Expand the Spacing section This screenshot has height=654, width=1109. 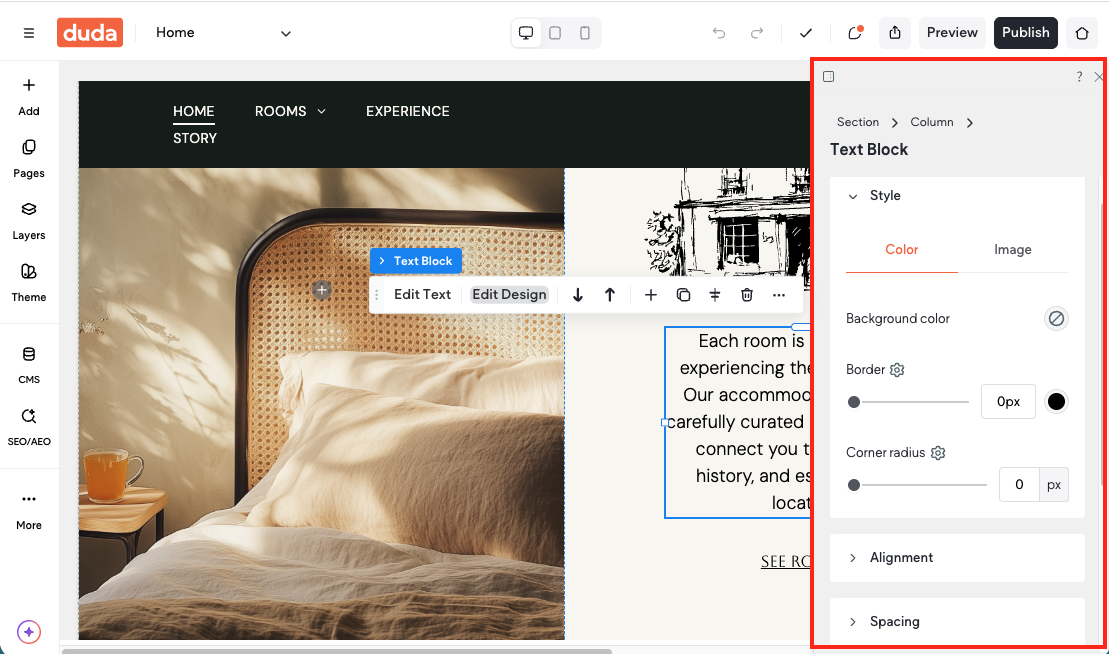click(x=894, y=622)
